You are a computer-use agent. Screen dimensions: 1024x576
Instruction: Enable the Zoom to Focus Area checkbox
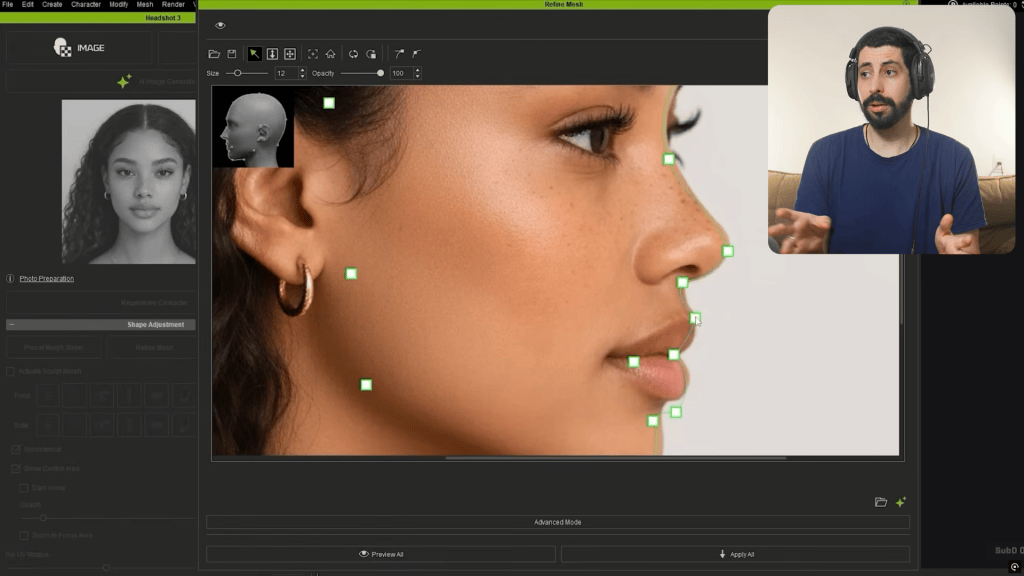[x=24, y=536]
